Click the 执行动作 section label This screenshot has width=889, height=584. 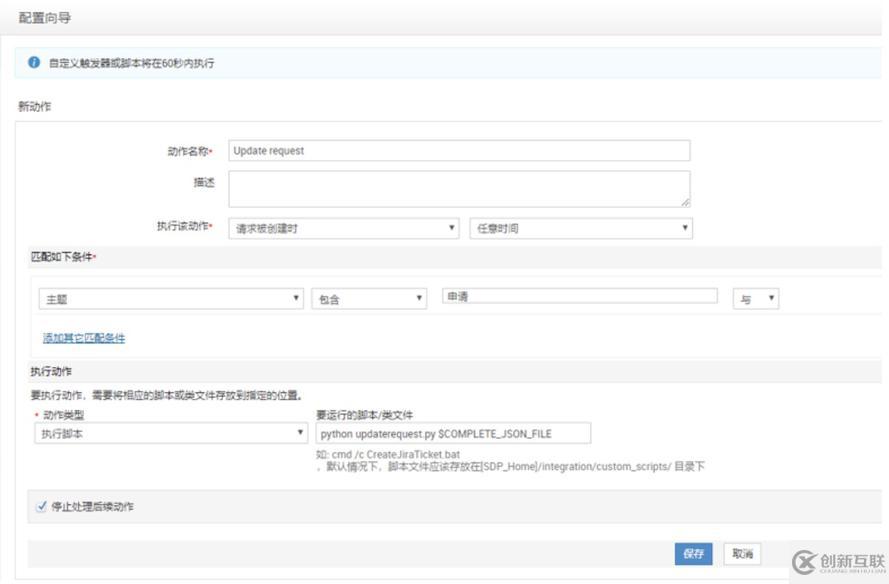(x=51, y=371)
